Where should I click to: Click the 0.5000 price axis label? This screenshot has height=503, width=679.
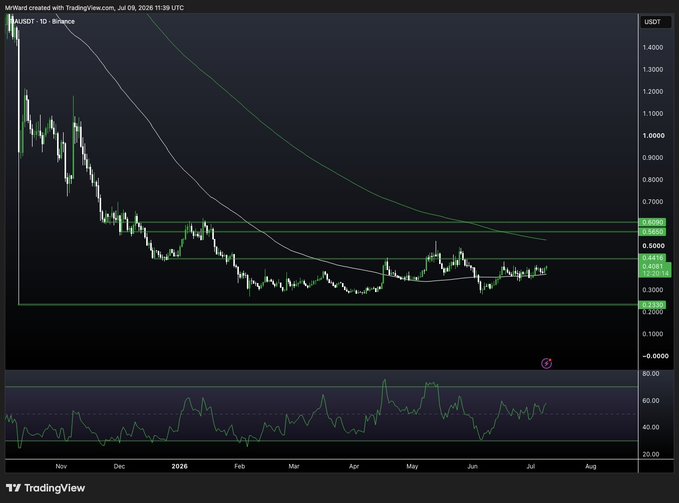[x=653, y=245]
